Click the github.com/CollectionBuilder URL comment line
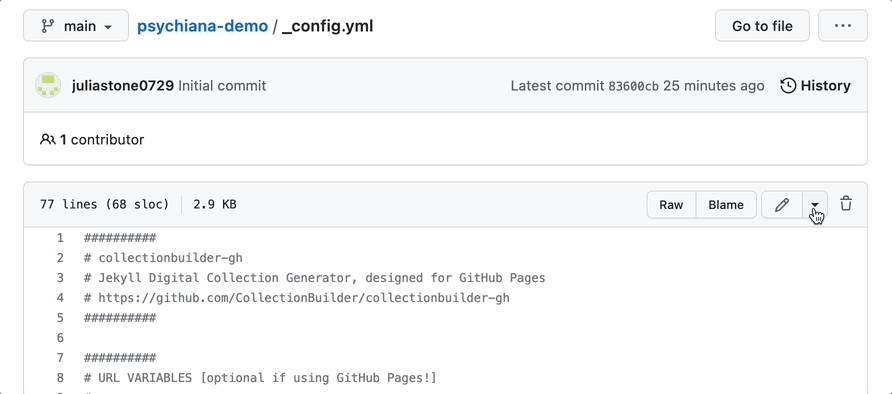 coord(296,298)
